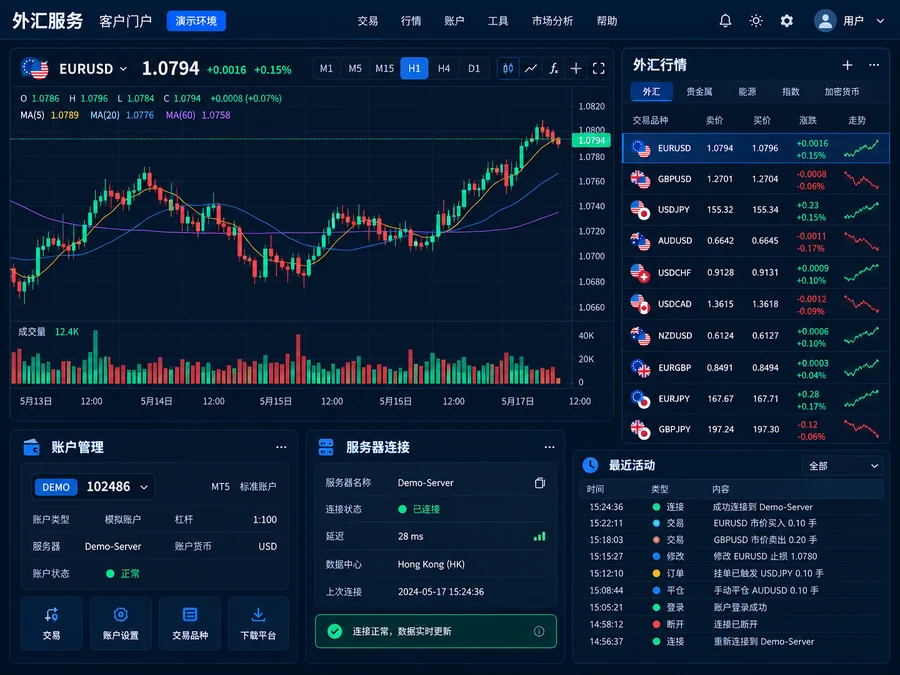Select the M5 timeframe
900x675 pixels.
point(355,68)
